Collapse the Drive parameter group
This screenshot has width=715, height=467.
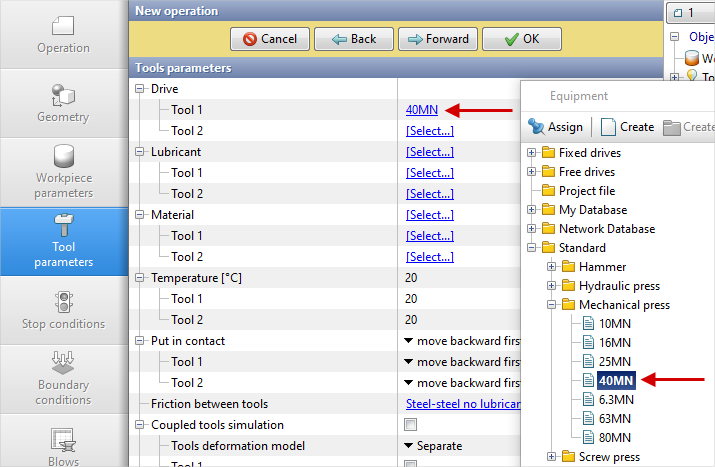pos(140,89)
